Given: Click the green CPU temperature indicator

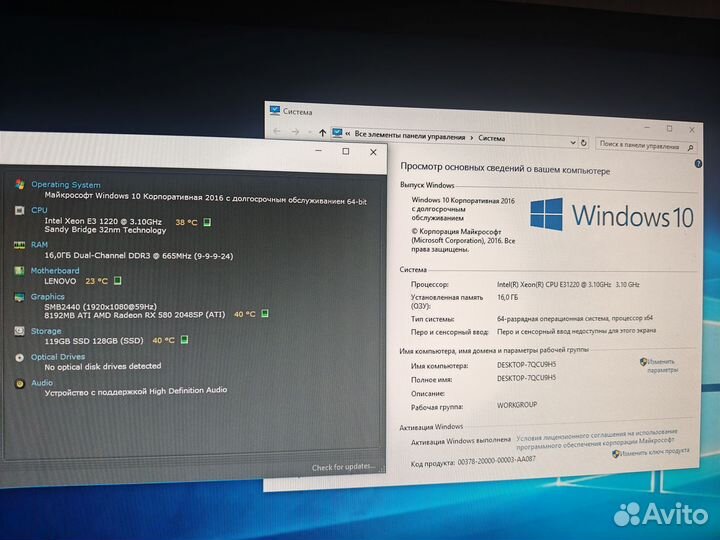Looking at the screenshot, I should pos(208,221).
